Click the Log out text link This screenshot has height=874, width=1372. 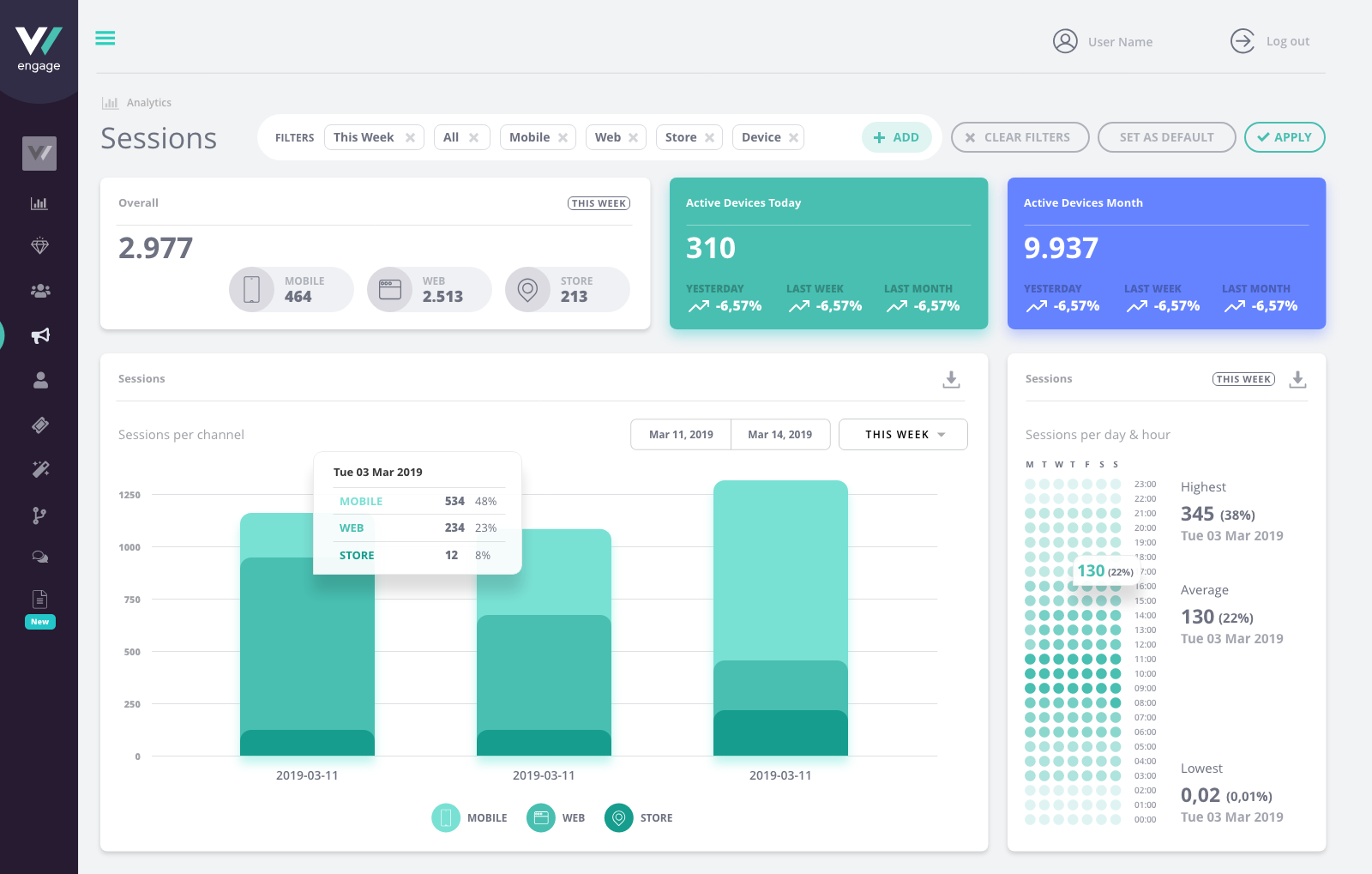[1288, 41]
